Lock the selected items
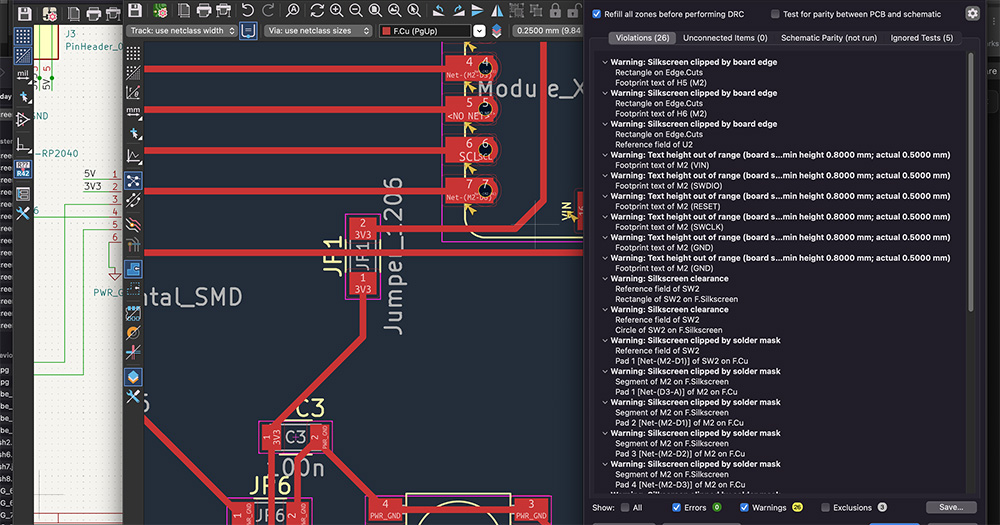The width and height of the screenshot is (1000, 525). coord(555,10)
